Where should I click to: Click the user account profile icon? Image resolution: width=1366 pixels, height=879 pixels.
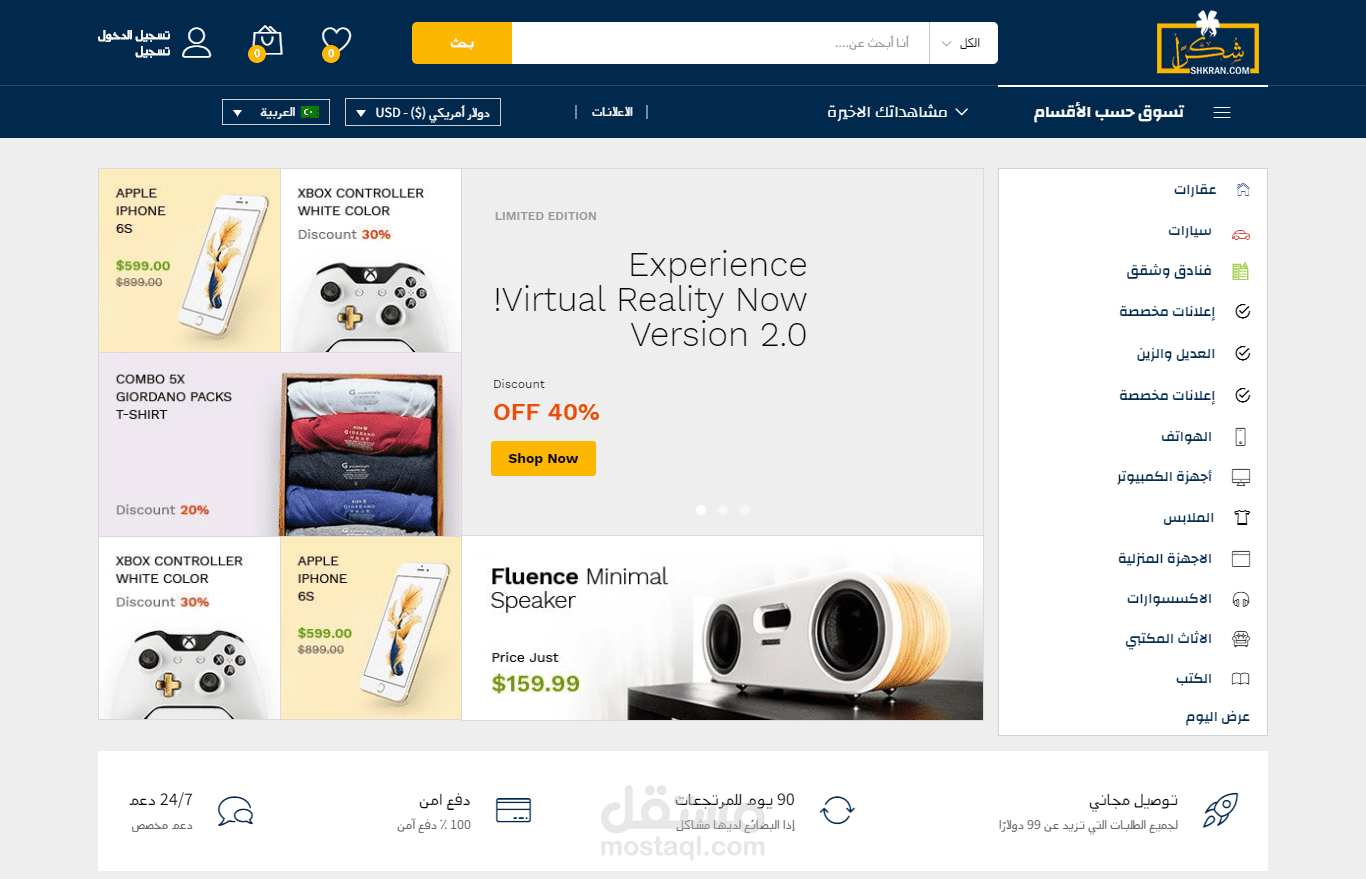coord(197,42)
